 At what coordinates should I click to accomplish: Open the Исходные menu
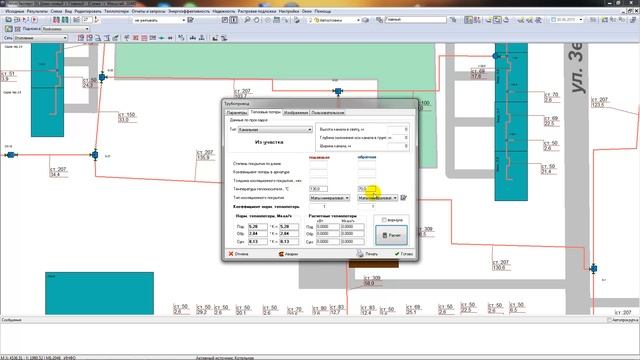click(x=15, y=11)
